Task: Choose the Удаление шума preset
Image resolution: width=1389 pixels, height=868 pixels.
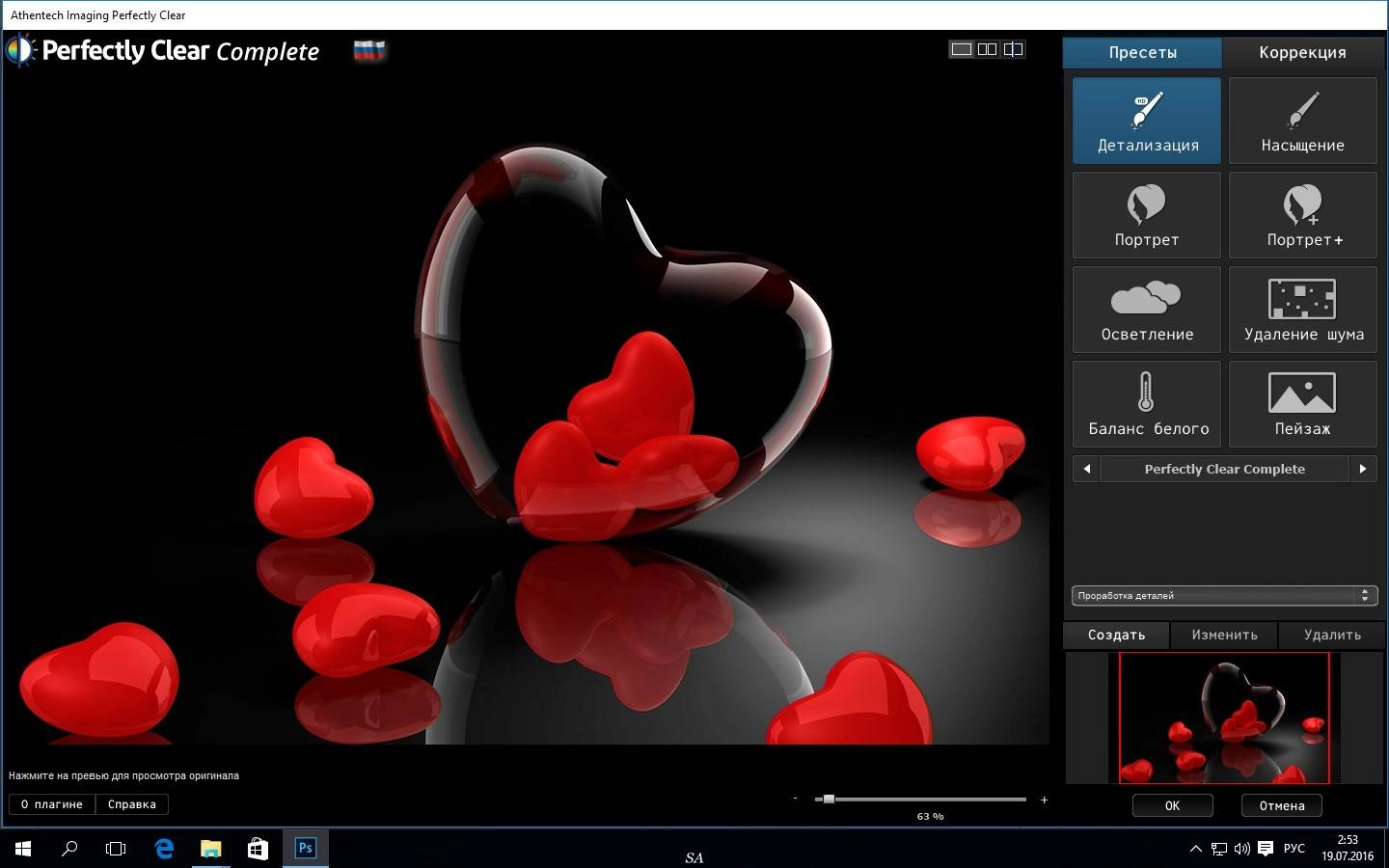Action: [1302, 310]
